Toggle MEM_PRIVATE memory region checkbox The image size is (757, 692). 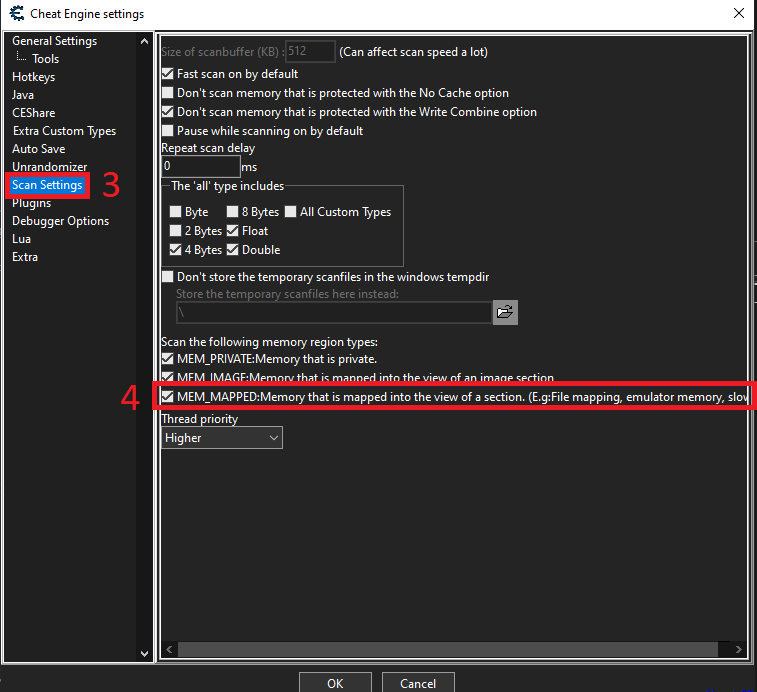coord(167,359)
